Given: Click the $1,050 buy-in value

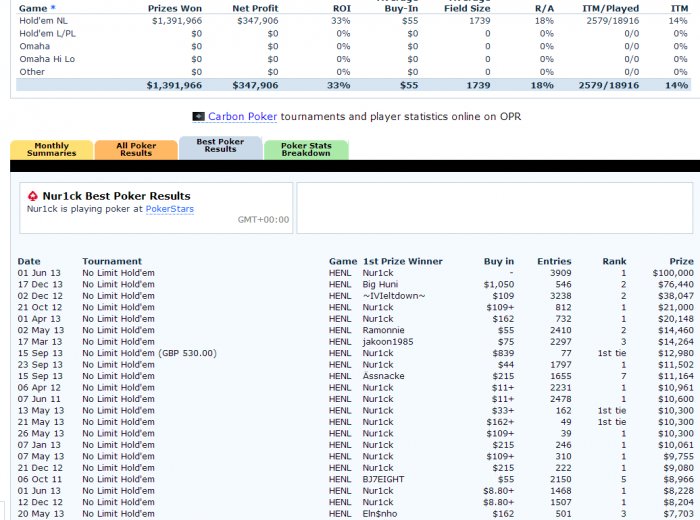Looking at the screenshot, I should (499, 284).
